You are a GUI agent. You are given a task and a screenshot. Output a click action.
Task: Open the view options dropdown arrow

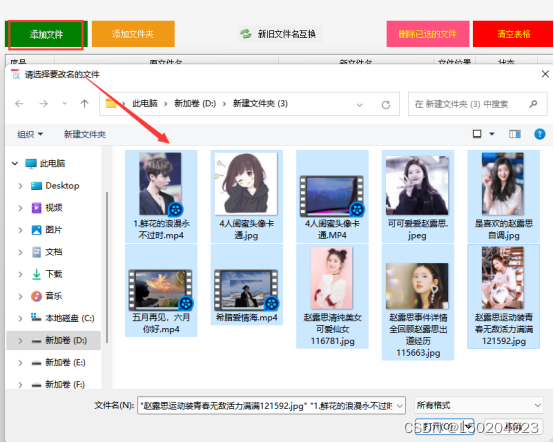click(x=491, y=134)
